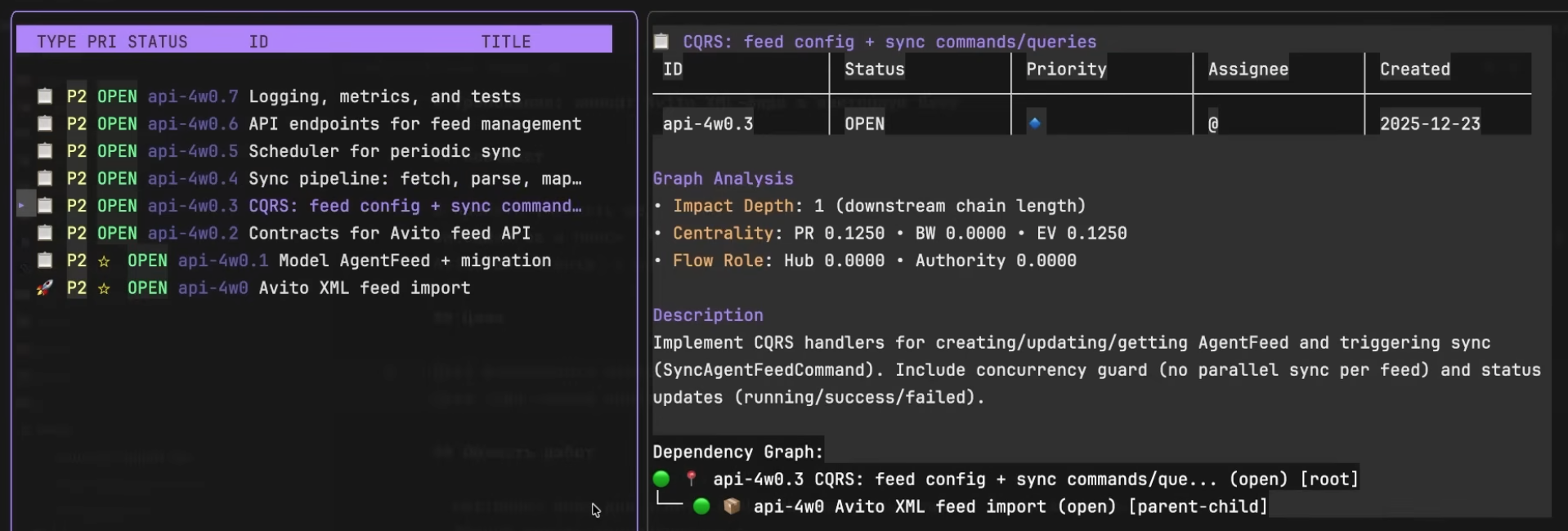The image size is (1568, 531).
Task: Click the clipboard icon in detail title
Action: pos(661,42)
